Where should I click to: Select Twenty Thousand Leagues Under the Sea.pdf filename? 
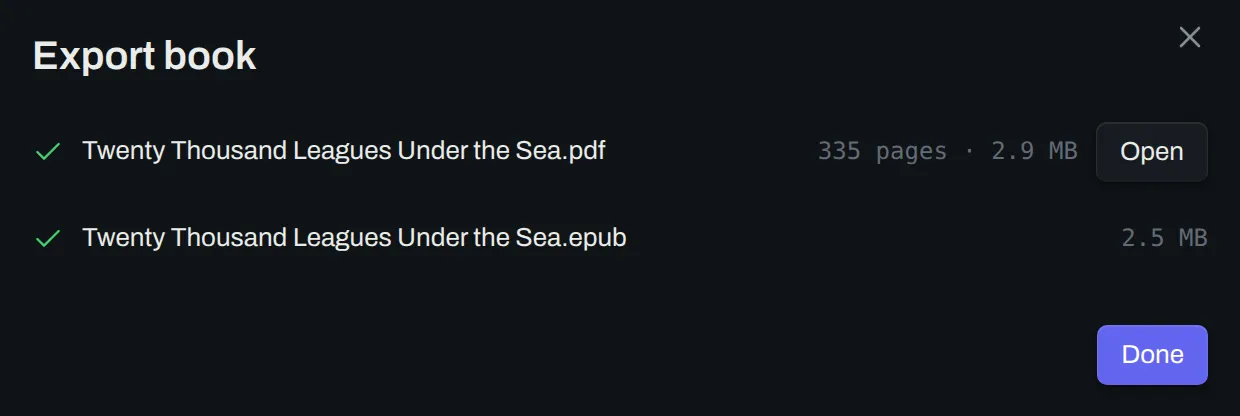point(344,151)
